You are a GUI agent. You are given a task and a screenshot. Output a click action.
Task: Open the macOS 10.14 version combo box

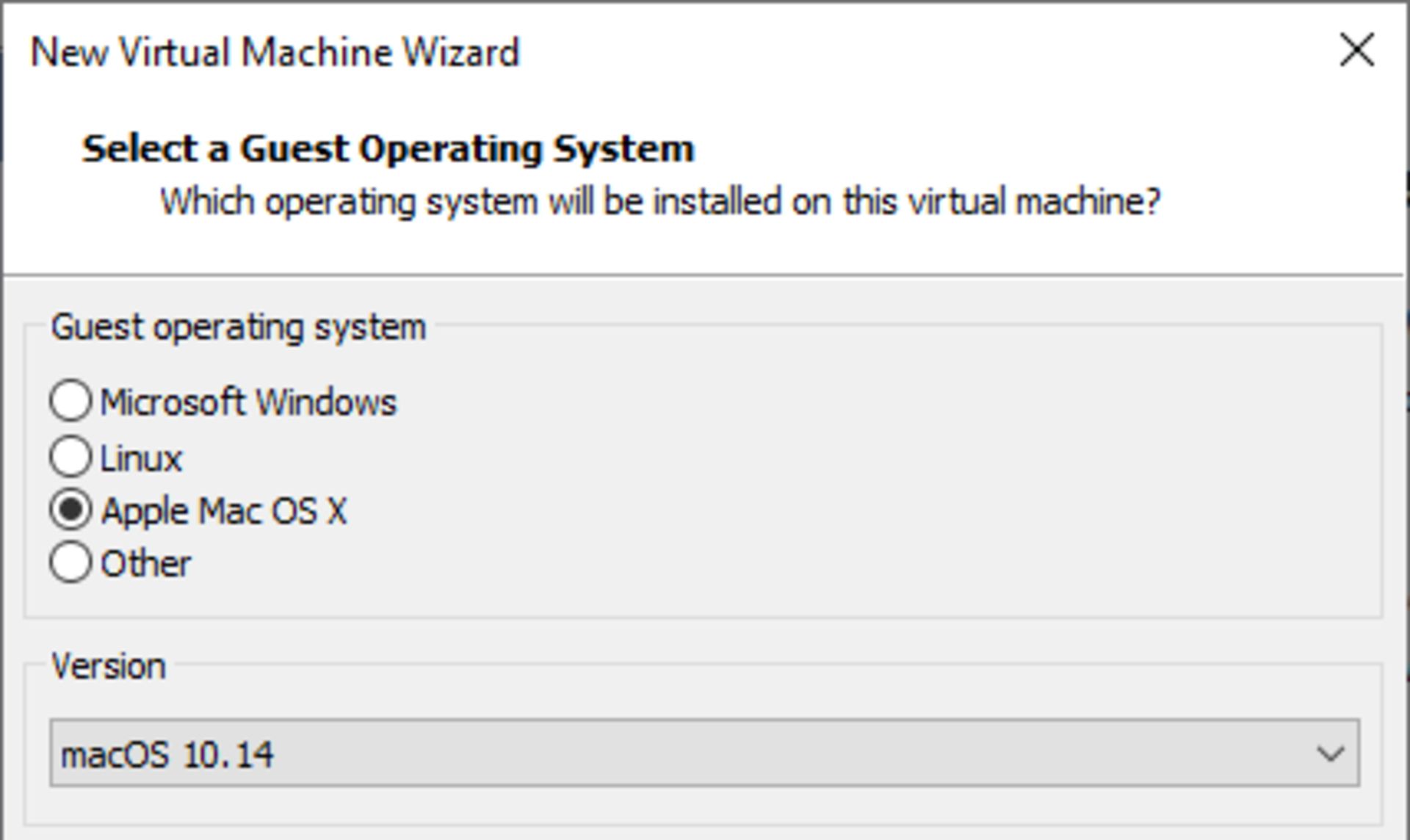pyautogui.click(x=704, y=753)
